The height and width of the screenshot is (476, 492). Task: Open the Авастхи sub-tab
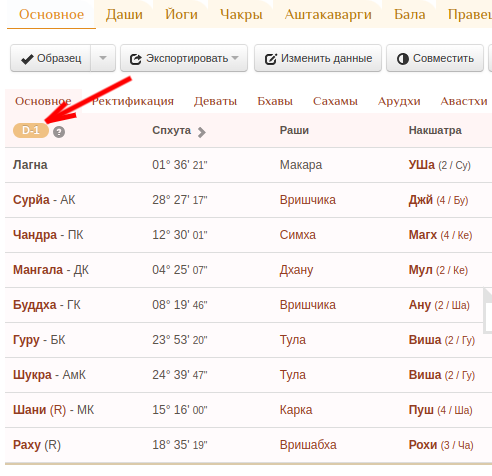click(x=464, y=101)
